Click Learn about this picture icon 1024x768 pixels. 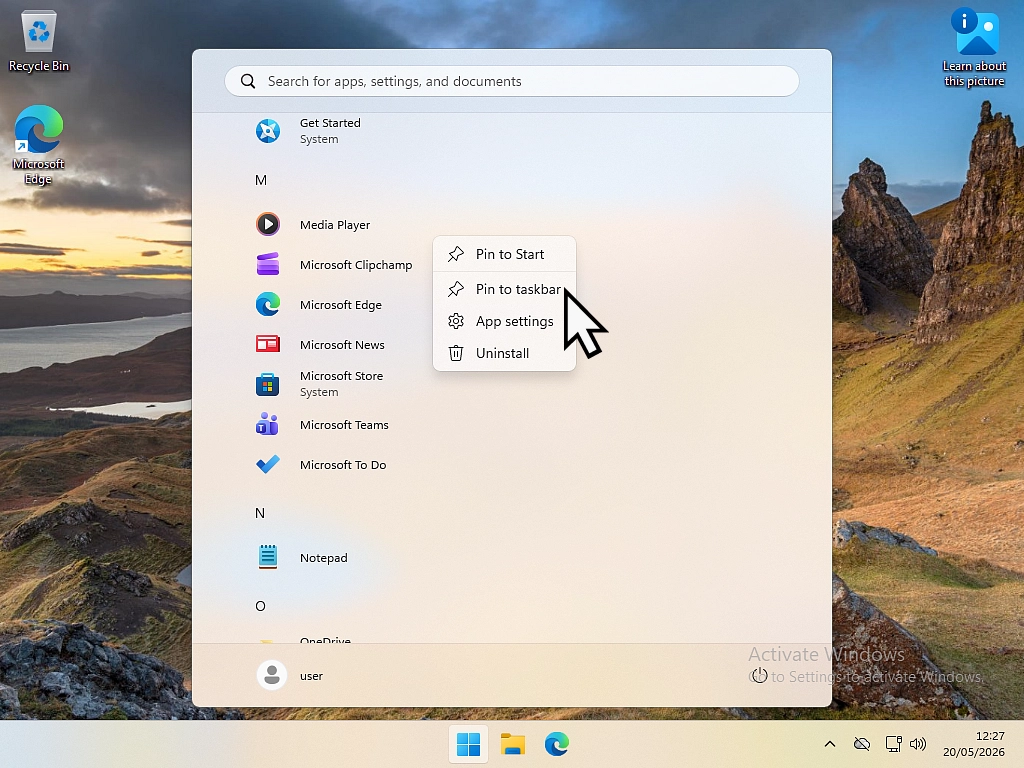click(974, 47)
